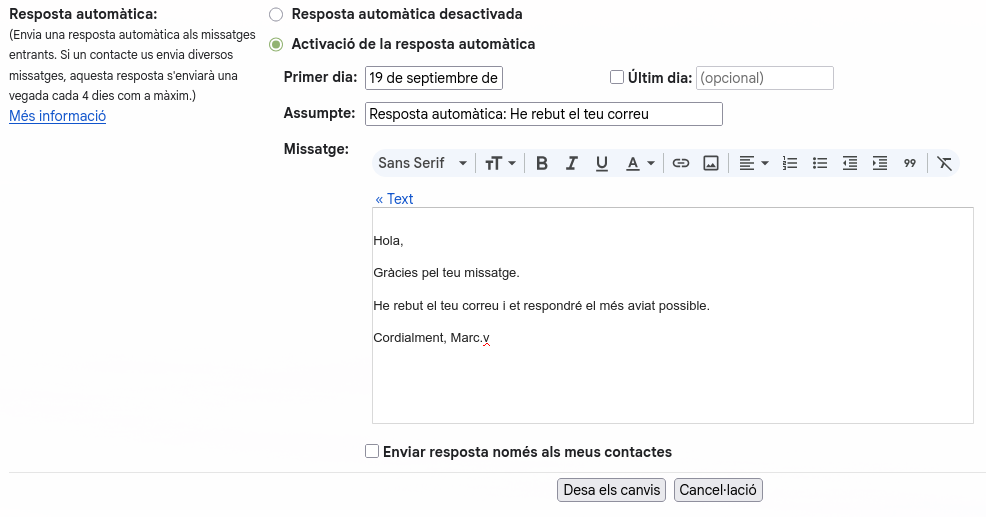Image resolution: width=986 pixels, height=517 pixels.
Task: Apply italic formatting to message
Action: 572,163
